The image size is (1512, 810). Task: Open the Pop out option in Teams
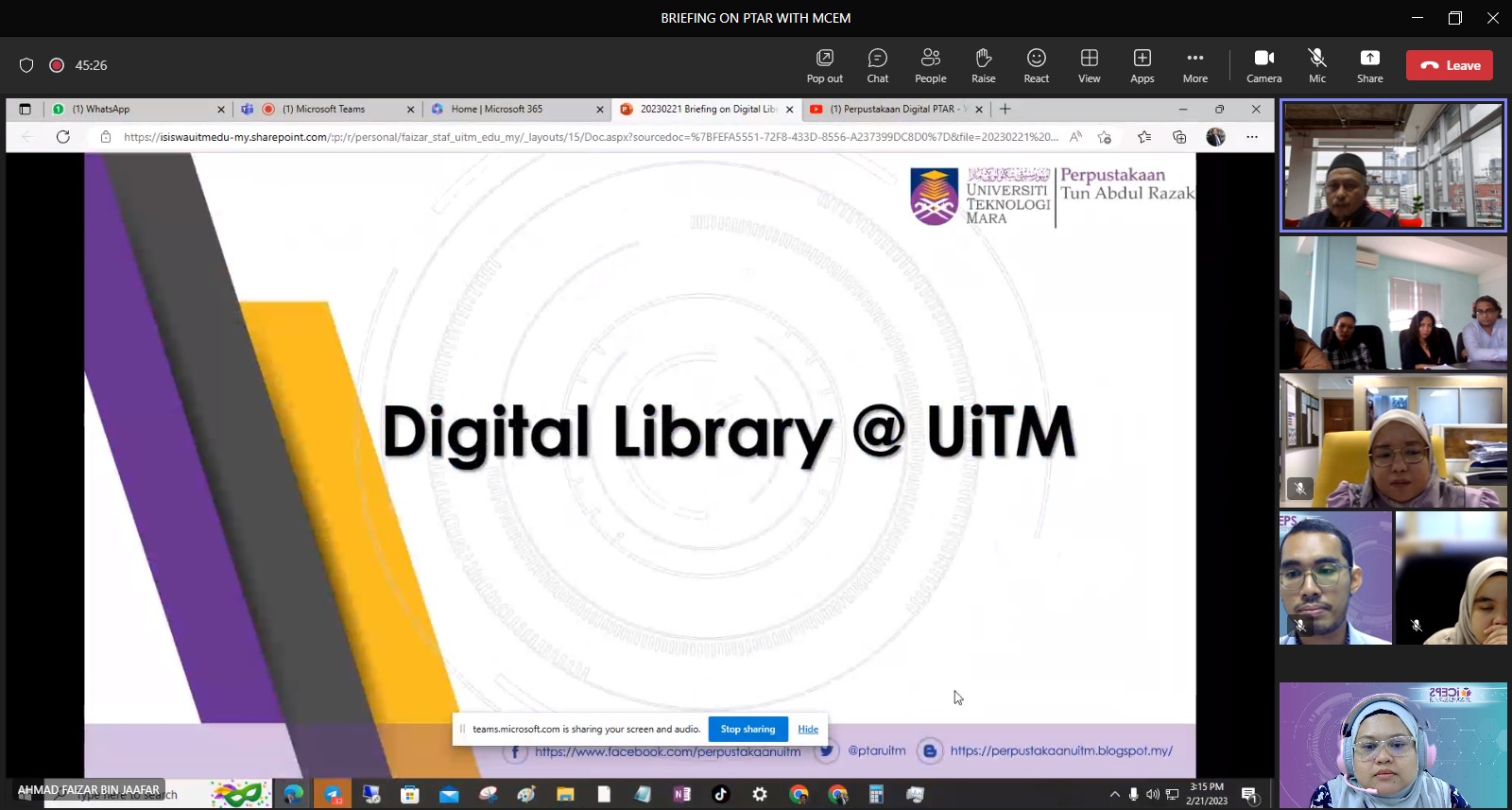coord(824,65)
